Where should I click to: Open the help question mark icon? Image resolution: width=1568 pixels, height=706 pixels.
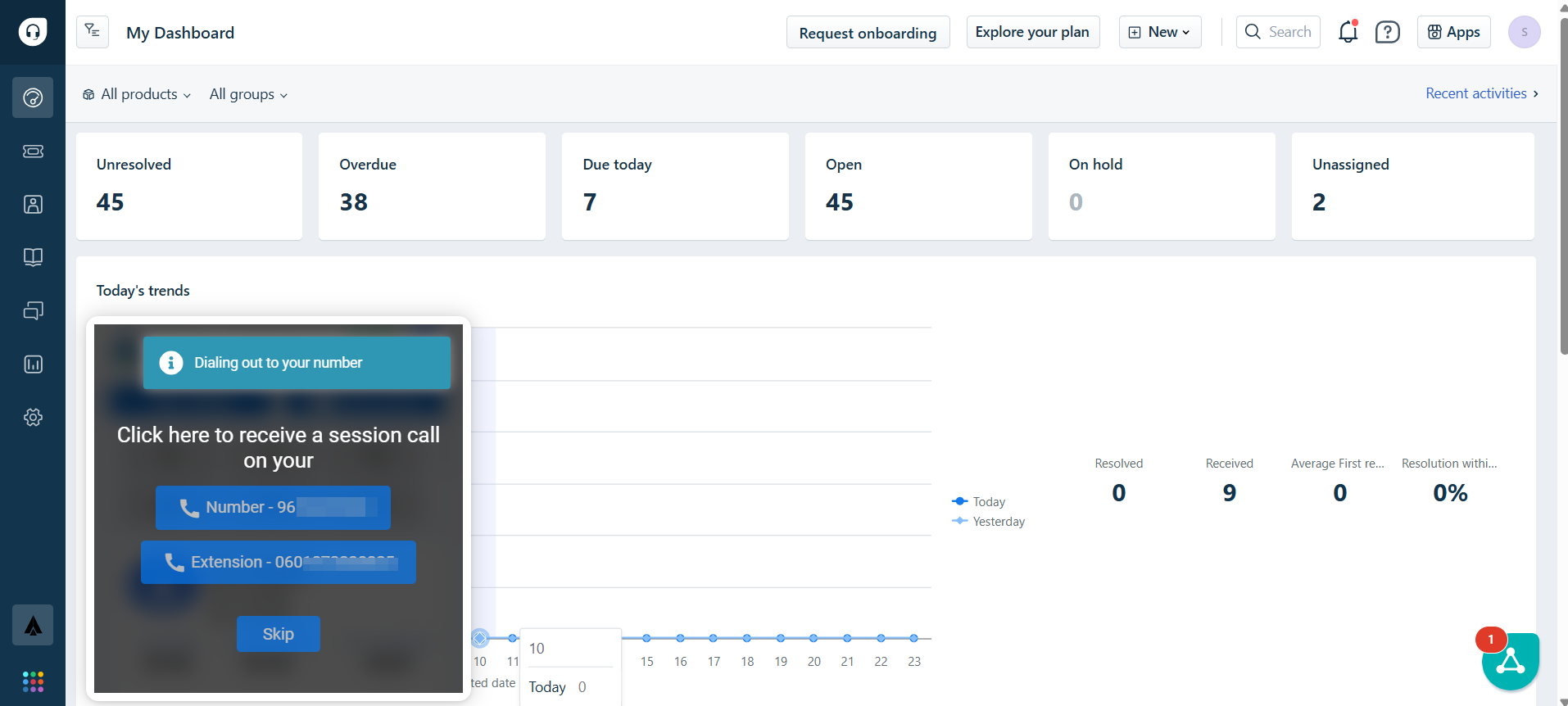click(x=1387, y=32)
